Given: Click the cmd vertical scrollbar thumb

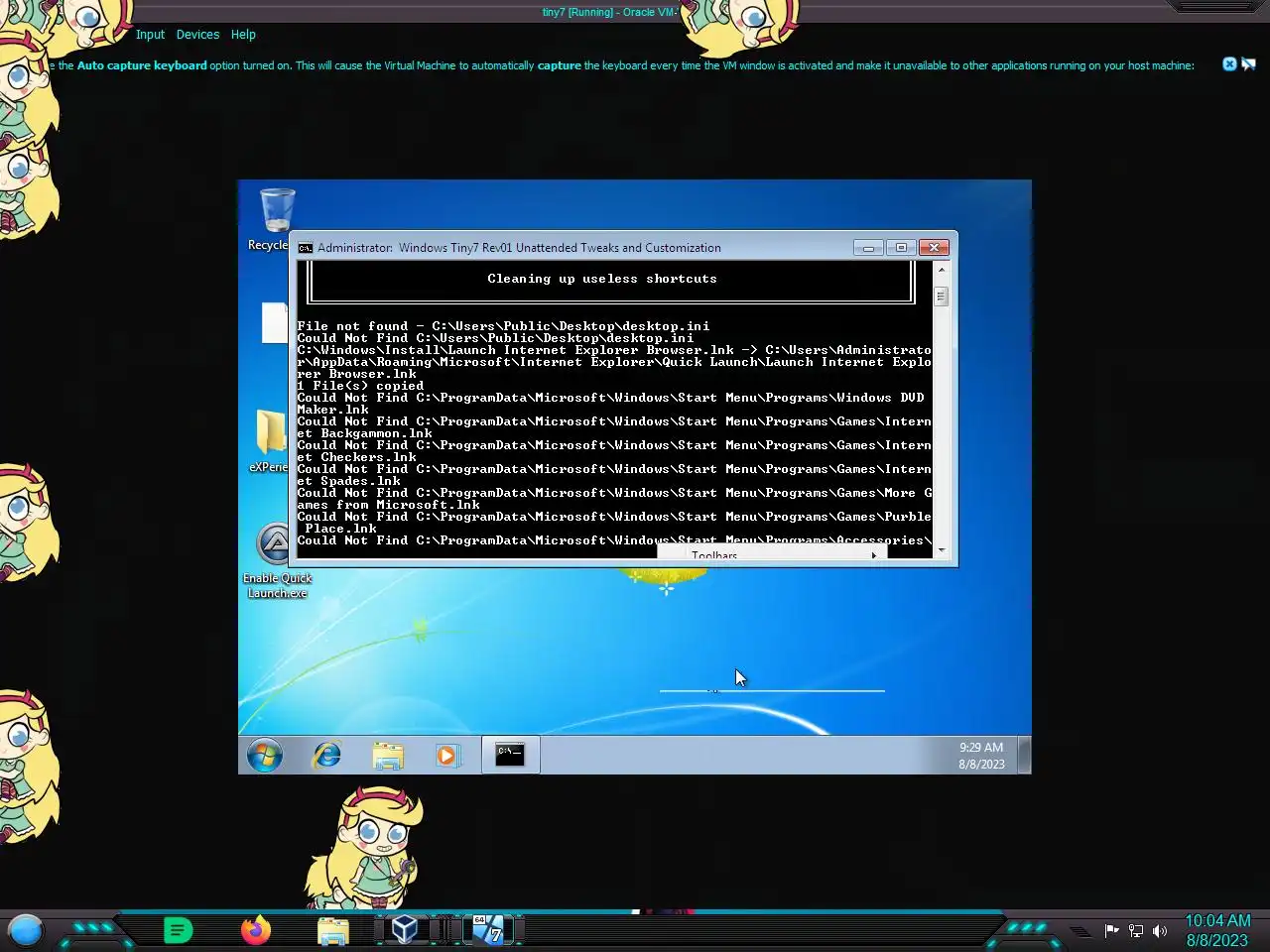Looking at the screenshot, I should click(x=942, y=297).
